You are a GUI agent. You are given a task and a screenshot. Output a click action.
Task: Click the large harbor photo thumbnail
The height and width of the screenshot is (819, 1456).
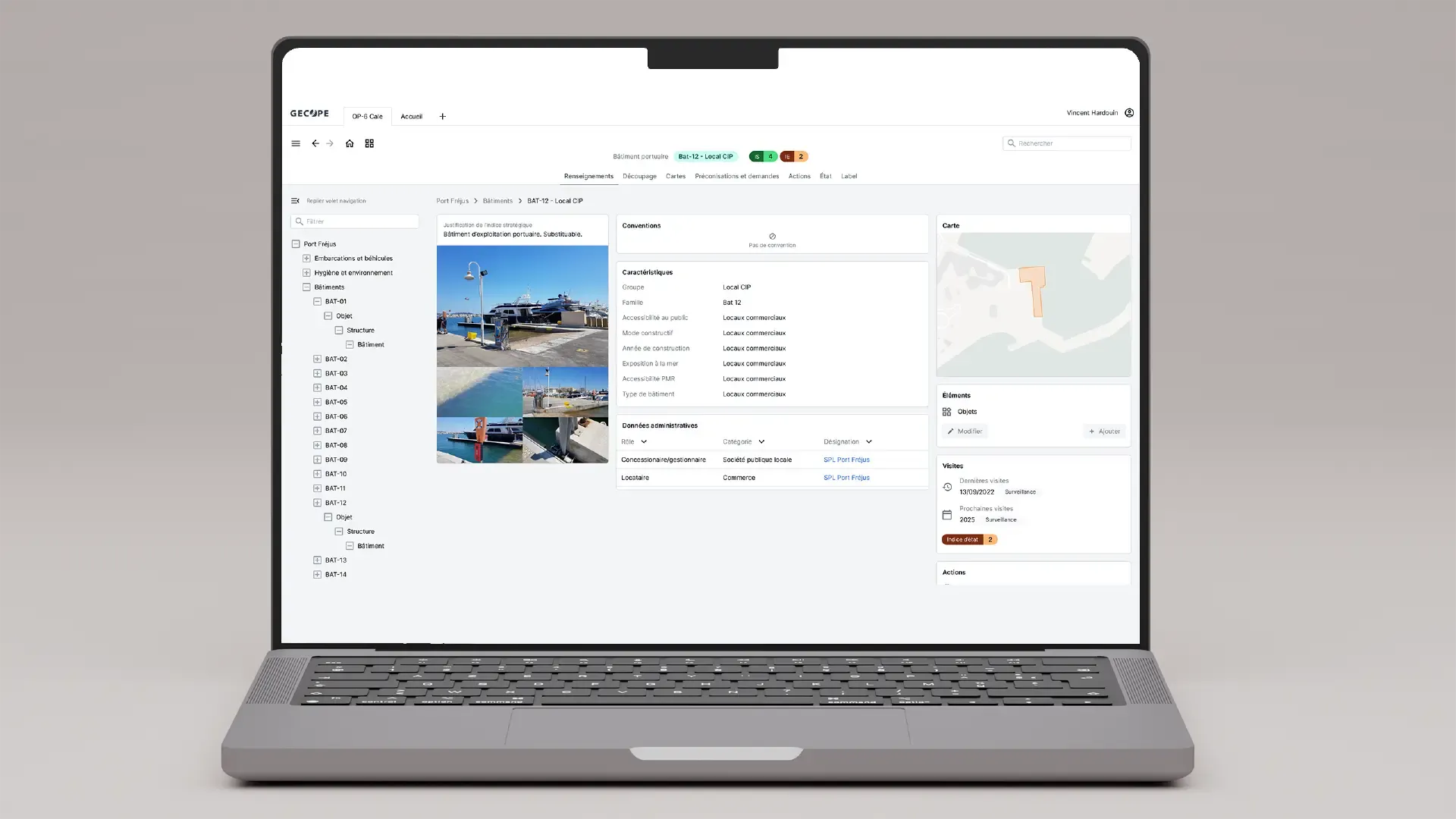pos(522,306)
